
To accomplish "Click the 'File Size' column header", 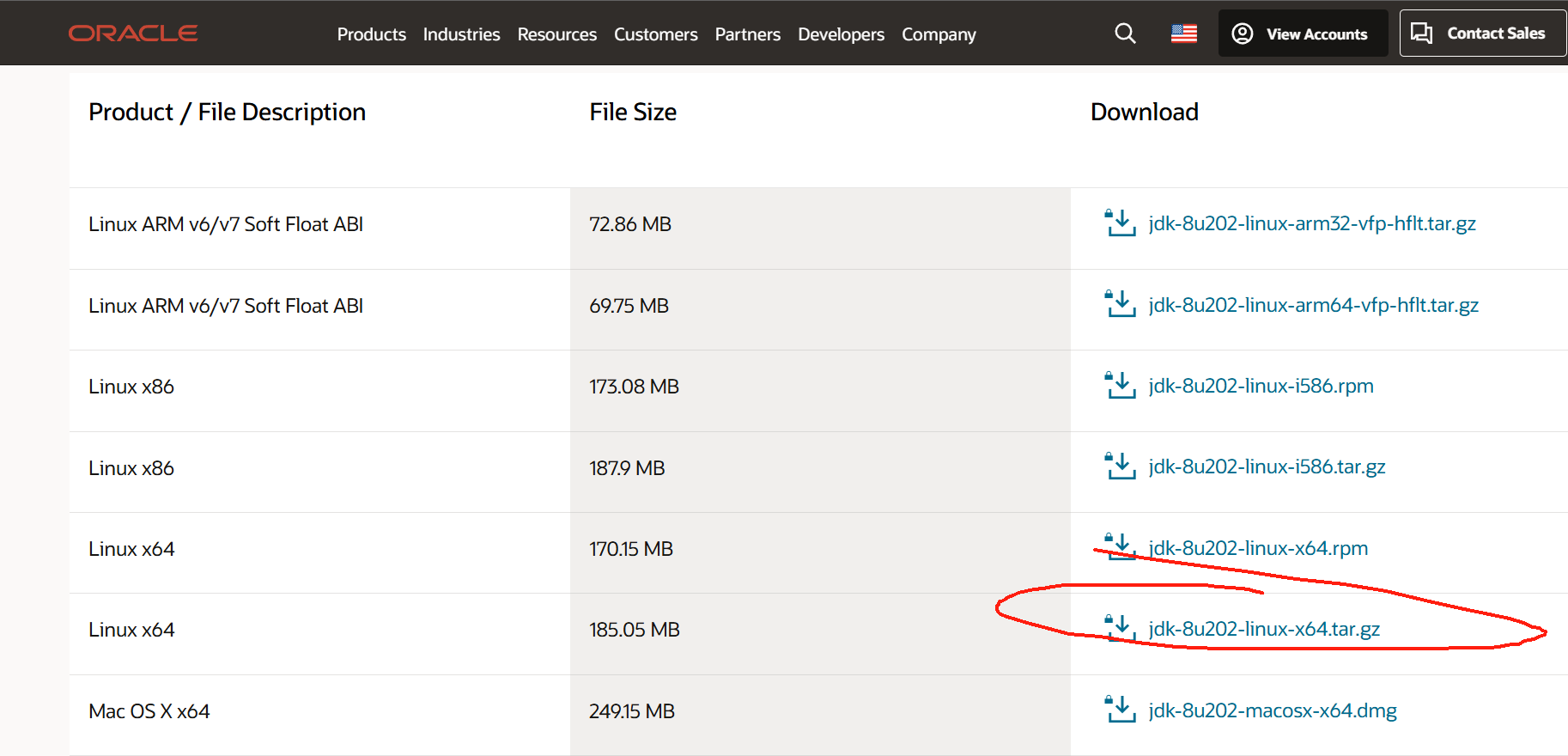I will click(x=633, y=113).
